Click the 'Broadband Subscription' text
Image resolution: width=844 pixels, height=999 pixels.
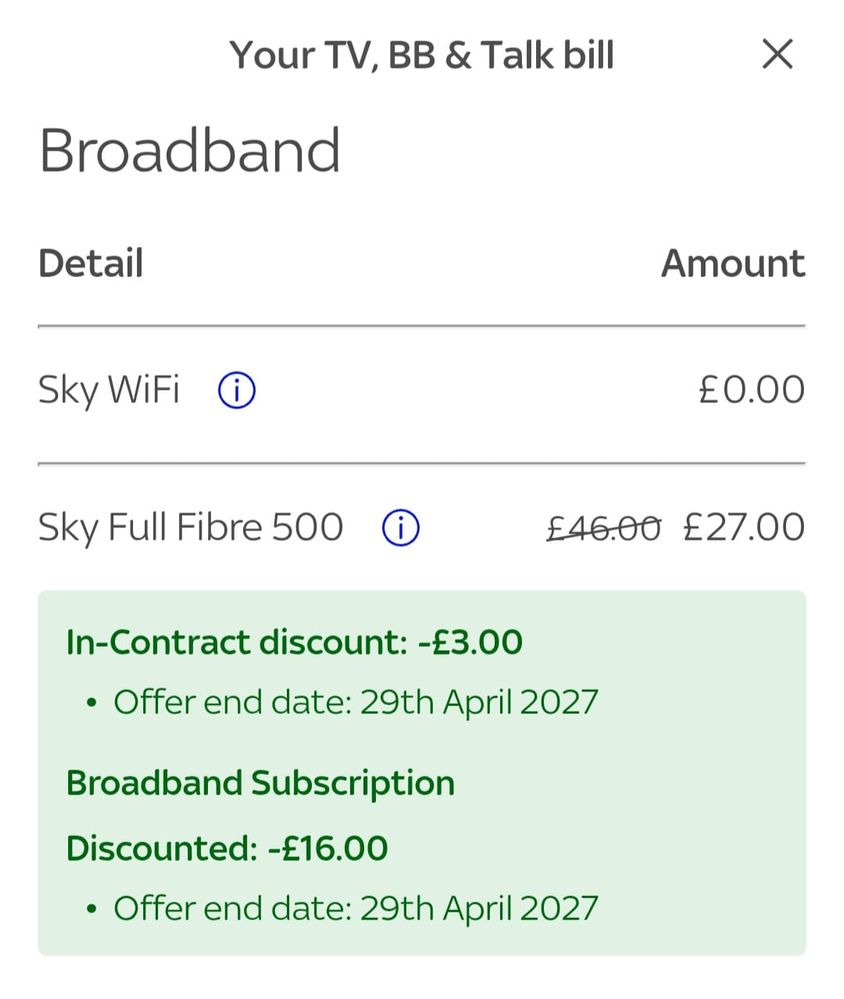coord(260,782)
